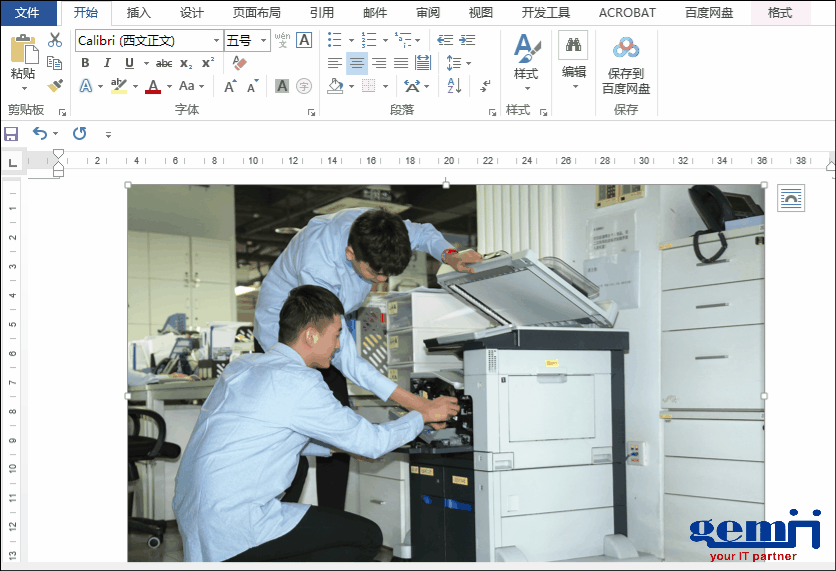Viewport: 836px width, 571px height.
Task: Open the 五号 font size dropdown
Action: (x=264, y=41)
